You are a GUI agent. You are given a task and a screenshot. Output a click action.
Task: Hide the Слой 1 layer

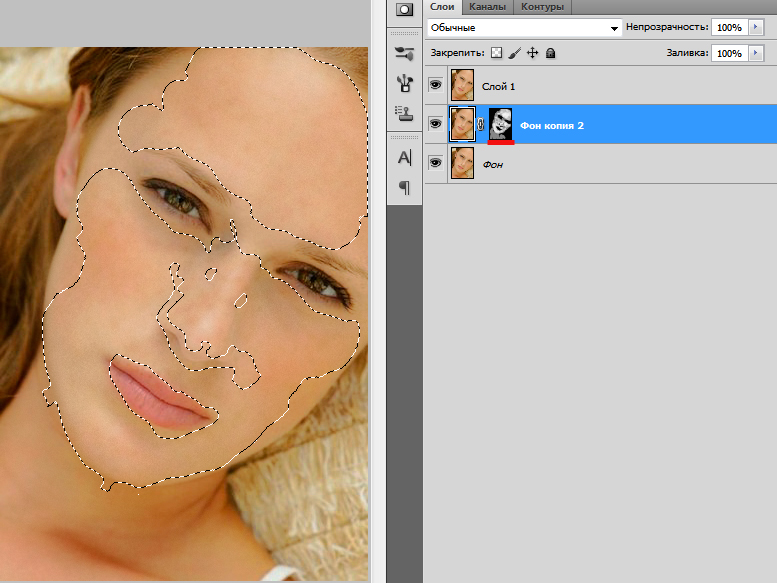tap(435, 85)
